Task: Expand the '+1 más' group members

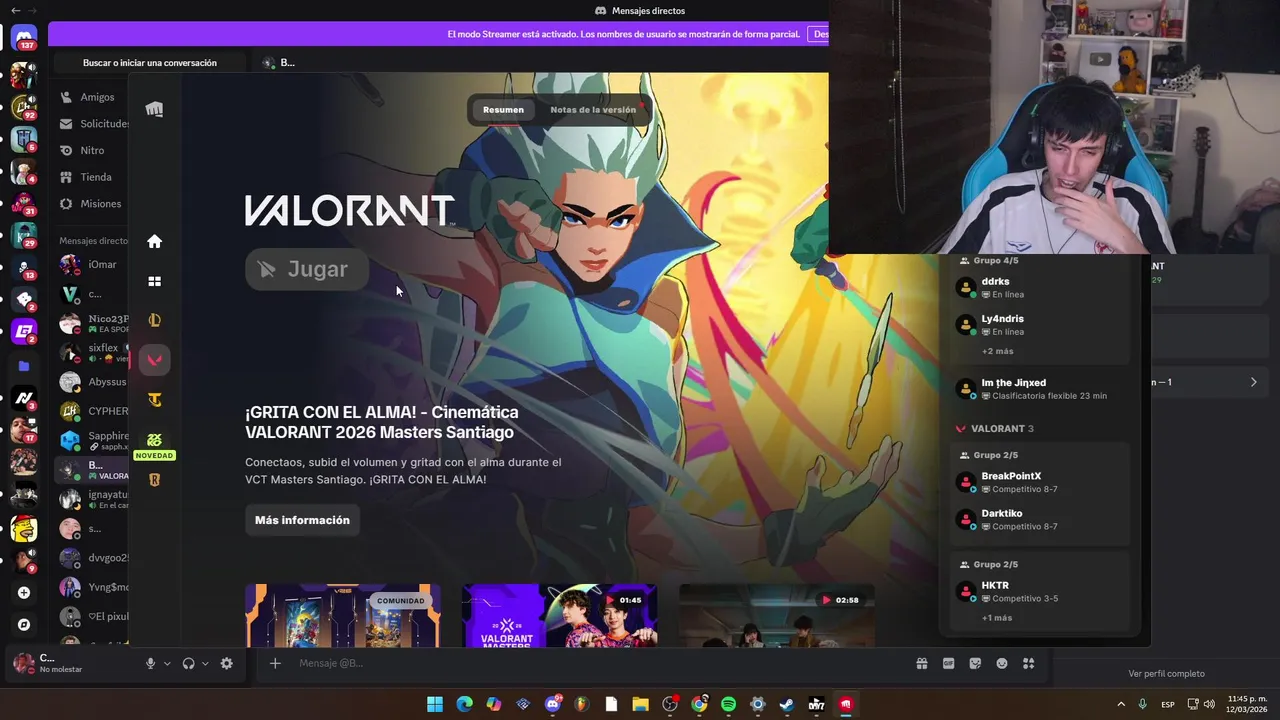Action: (997, 618)
